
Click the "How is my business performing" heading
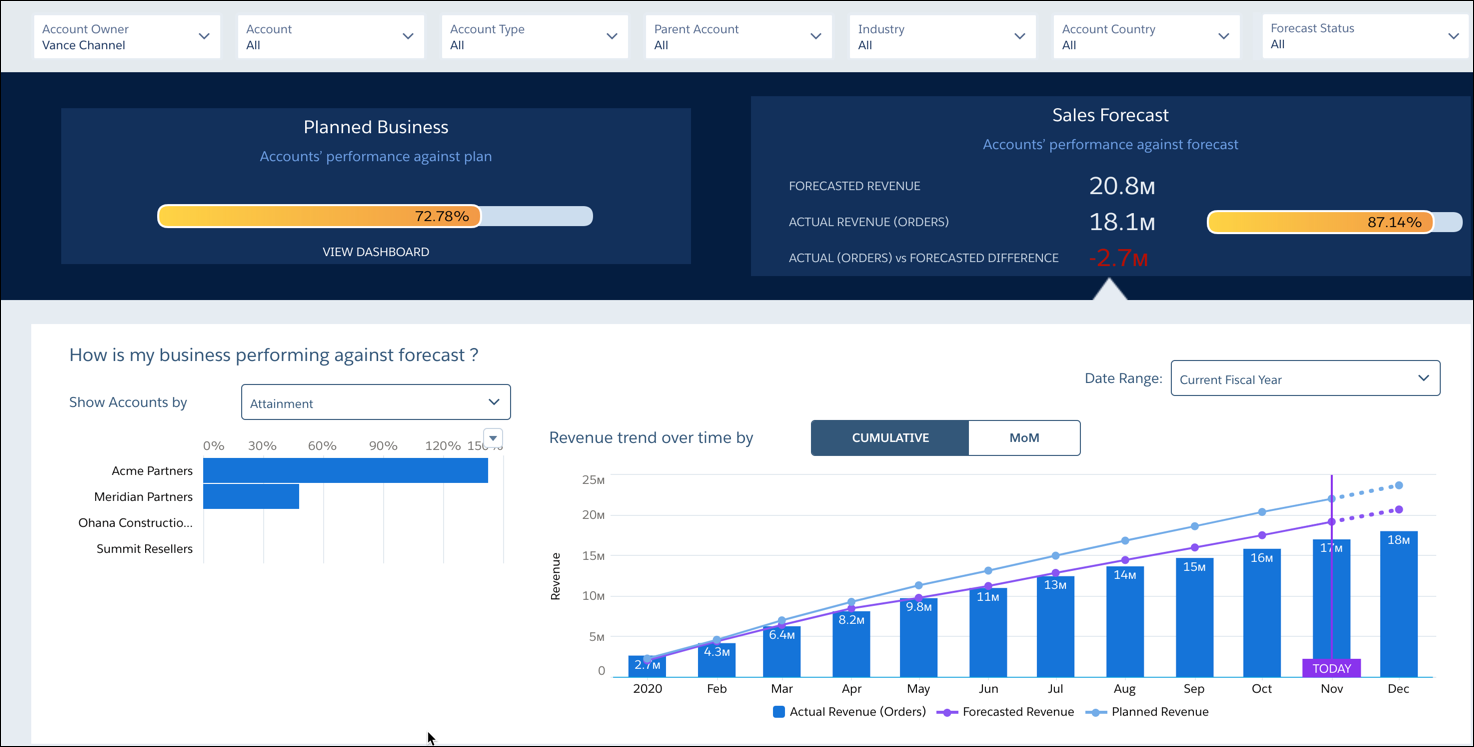(273, 355)
